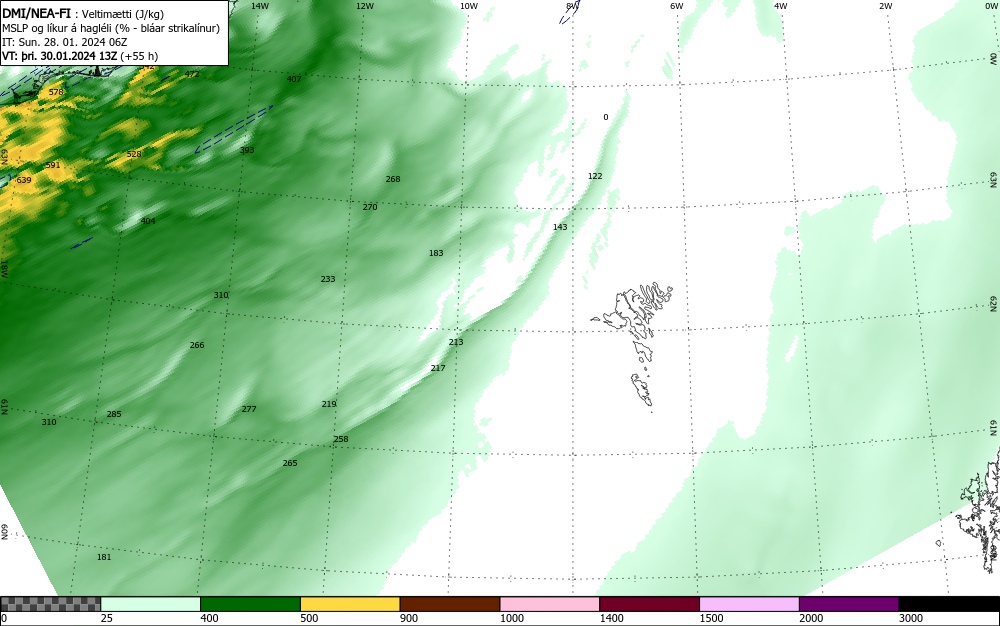This screenshot has height=626, width=1000.
Task: Click the CAPE value 268 on map
Action: (393, 179)
